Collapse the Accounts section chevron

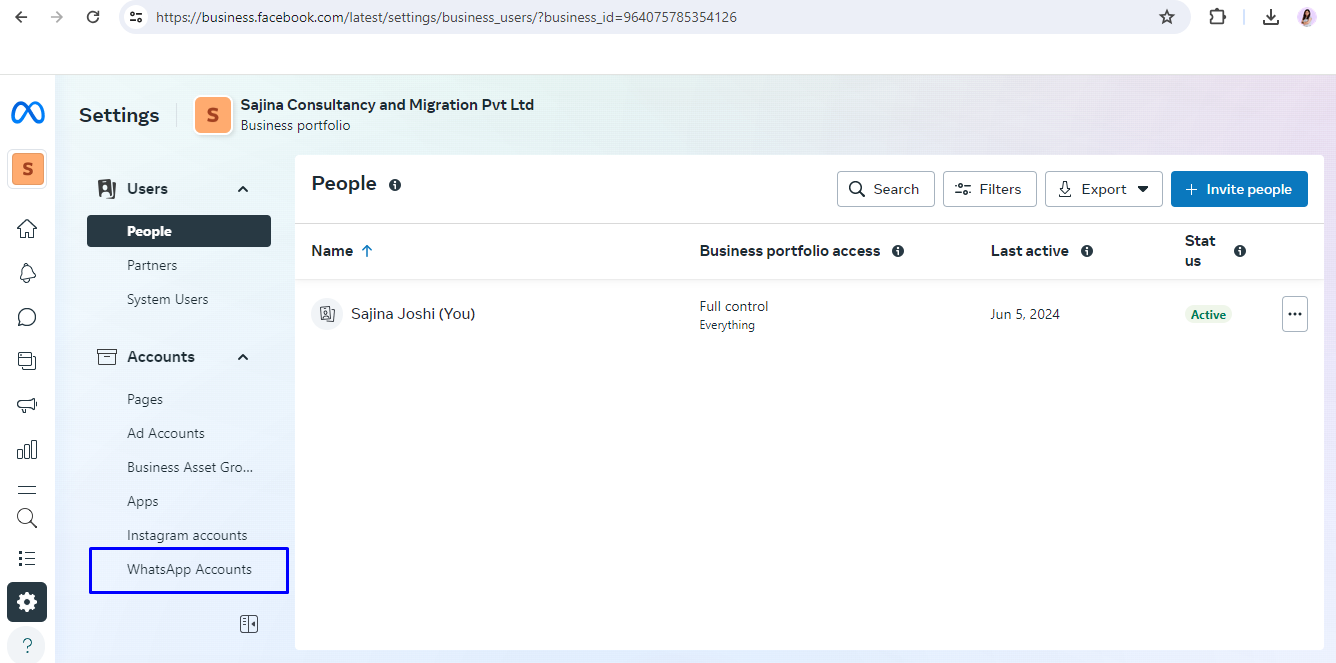[243, 357]
